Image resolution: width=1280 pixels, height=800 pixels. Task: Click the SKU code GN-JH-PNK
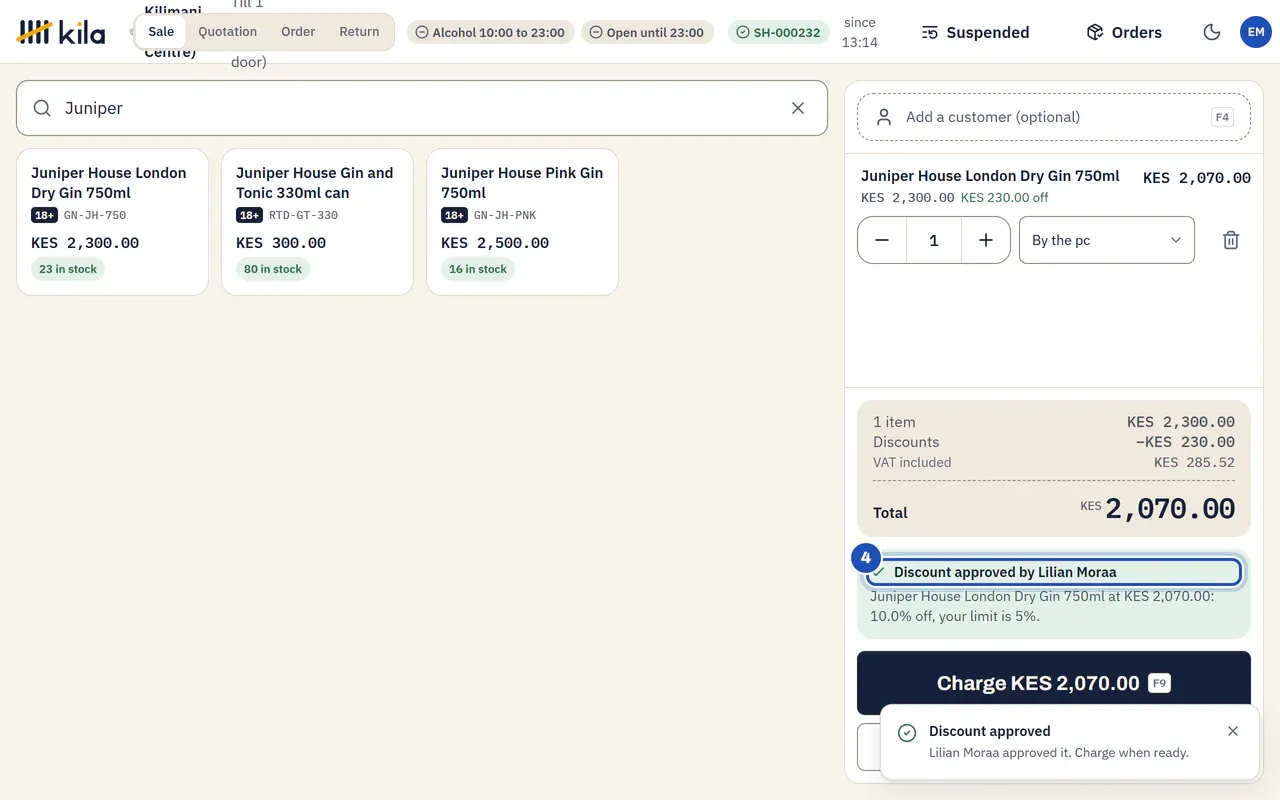click(505, 215)
